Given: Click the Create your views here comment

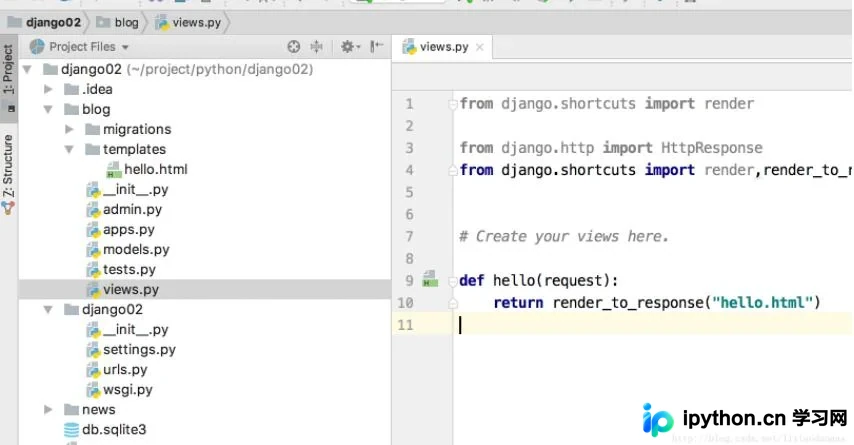Looking at the screenshot, I should tap(564, 236).
